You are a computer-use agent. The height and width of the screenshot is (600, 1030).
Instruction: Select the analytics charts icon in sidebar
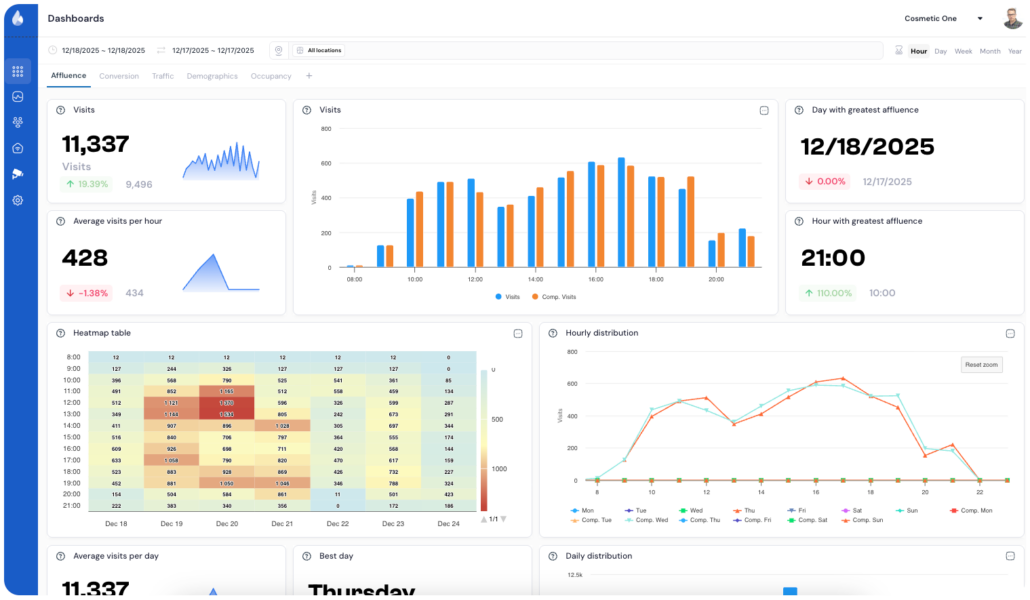17,94
